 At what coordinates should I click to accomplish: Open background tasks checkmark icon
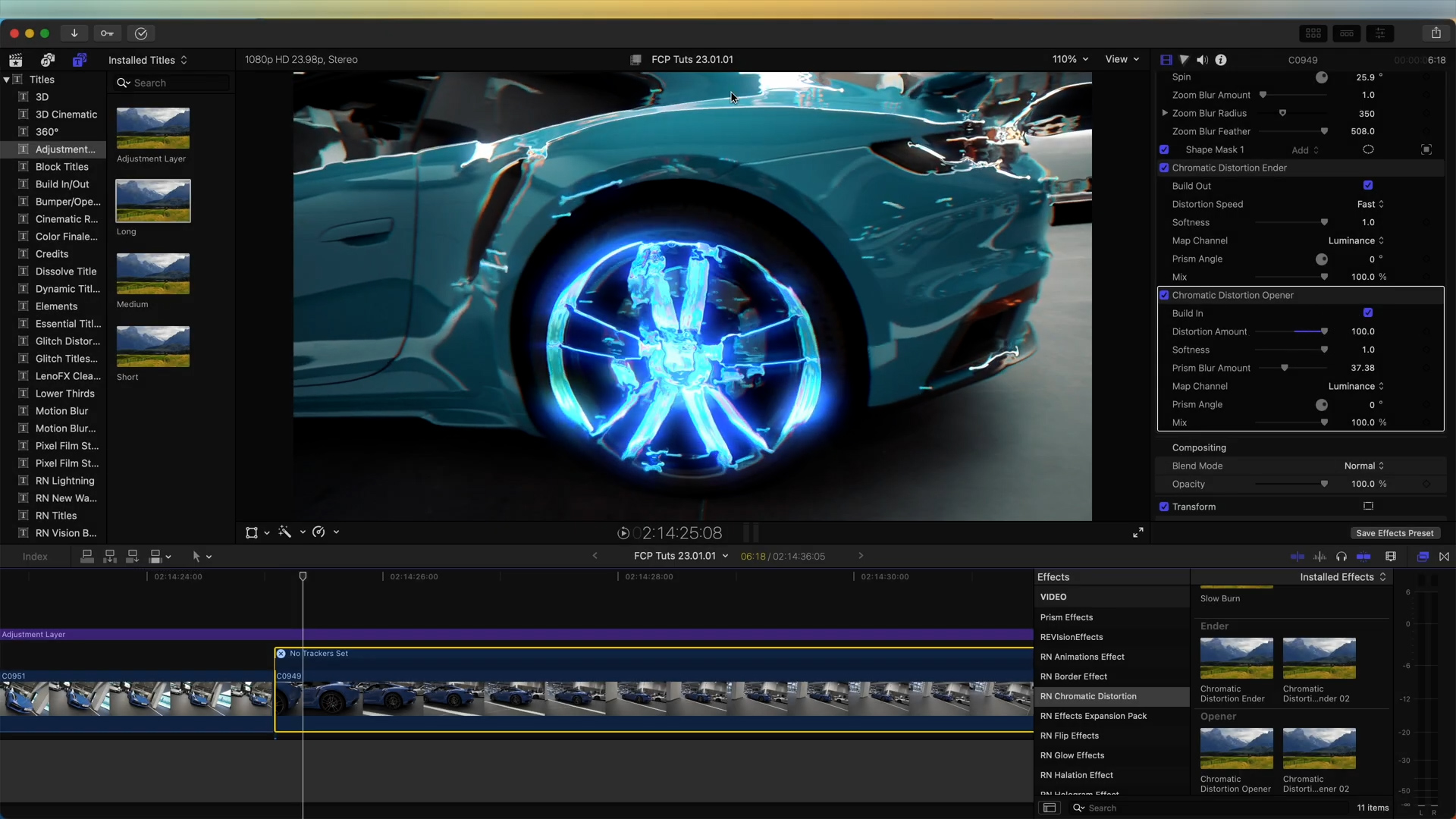click(x=141, y=33)
